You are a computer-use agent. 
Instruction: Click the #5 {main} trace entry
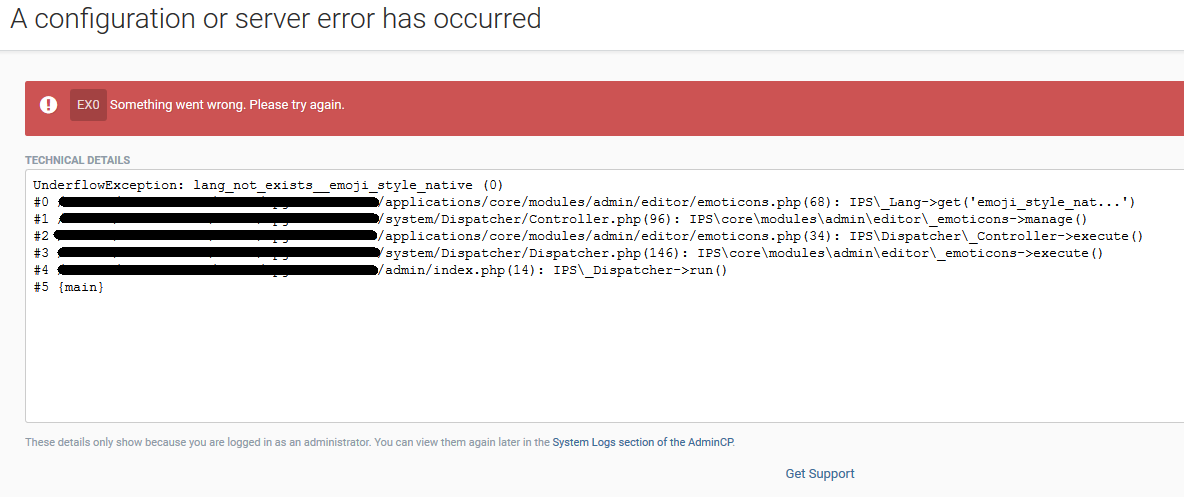click(69, 288)
